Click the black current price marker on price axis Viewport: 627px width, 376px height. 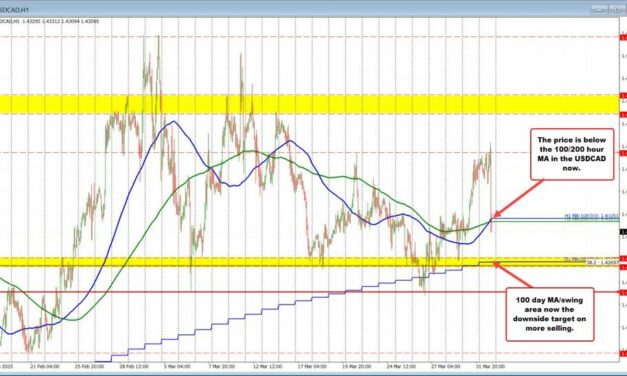623,232
